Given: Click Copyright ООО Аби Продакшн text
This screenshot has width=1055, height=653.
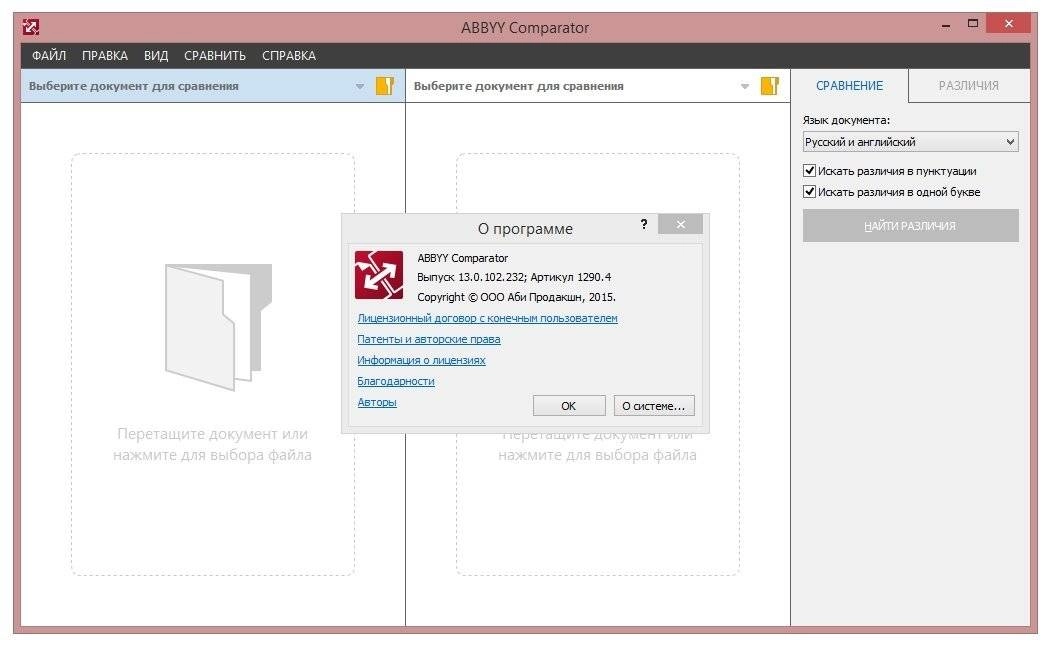Looking at the screenshot, I should coord(516,297).
